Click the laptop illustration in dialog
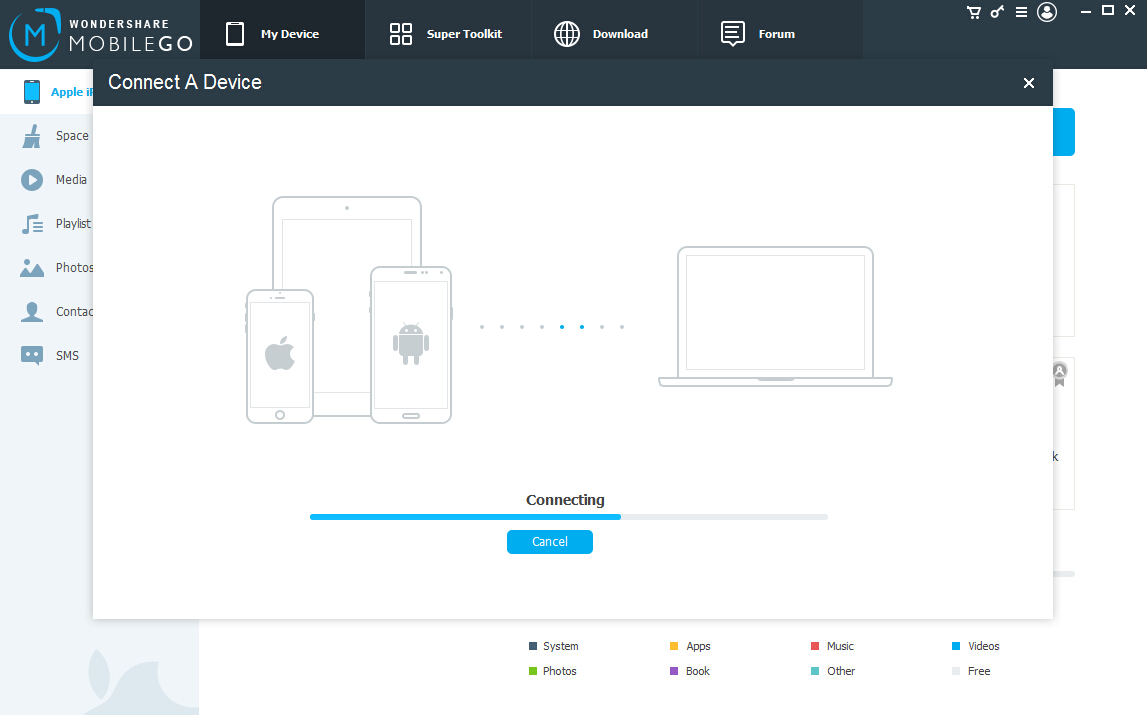1147x715 pixels. 775,316
